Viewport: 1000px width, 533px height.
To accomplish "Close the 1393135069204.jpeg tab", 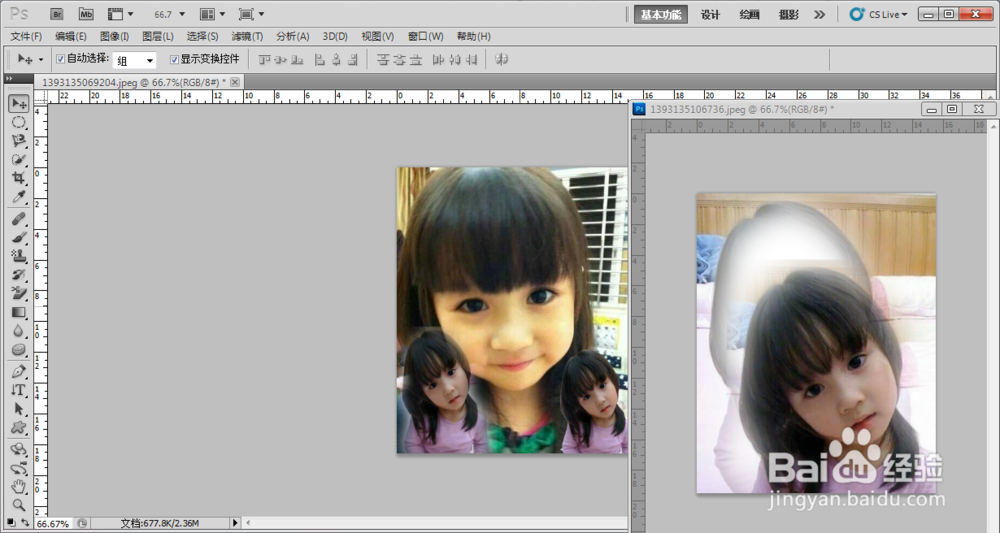I will point(235,82).
